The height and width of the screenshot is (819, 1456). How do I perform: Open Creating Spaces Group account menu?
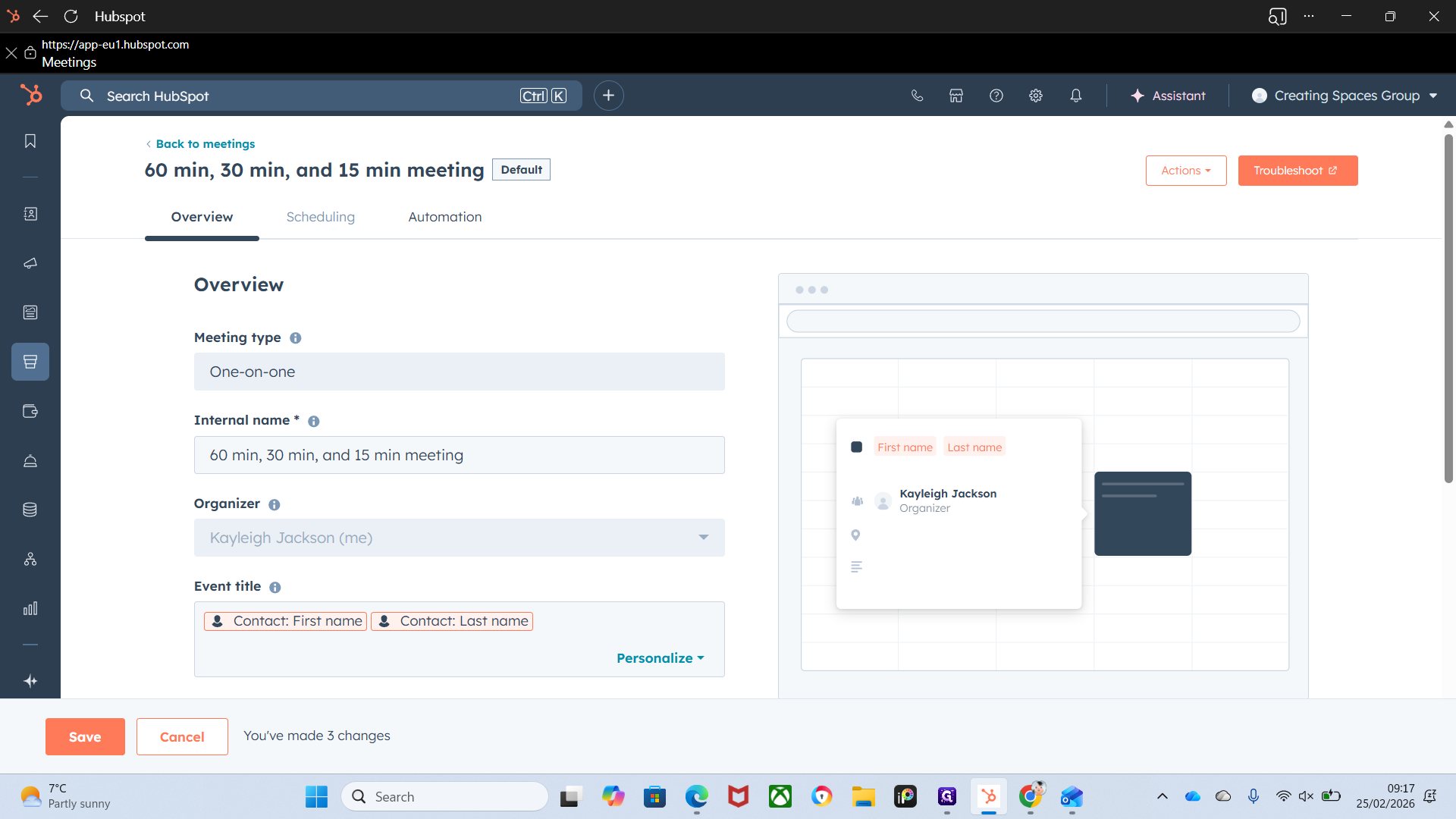1345,96
